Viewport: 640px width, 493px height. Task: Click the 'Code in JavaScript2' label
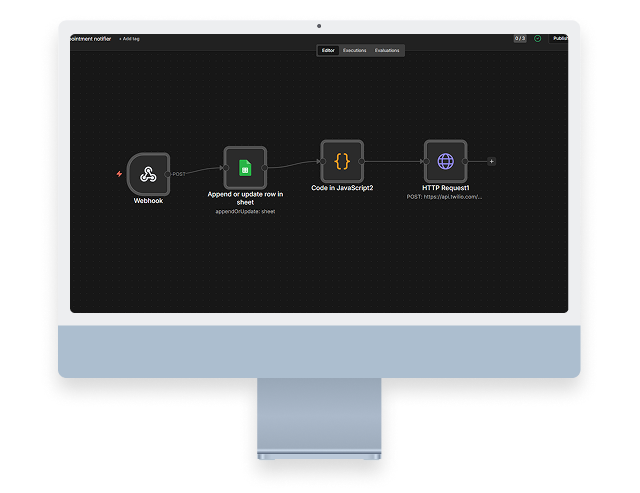pyautogui.click(x=342, y=188)
